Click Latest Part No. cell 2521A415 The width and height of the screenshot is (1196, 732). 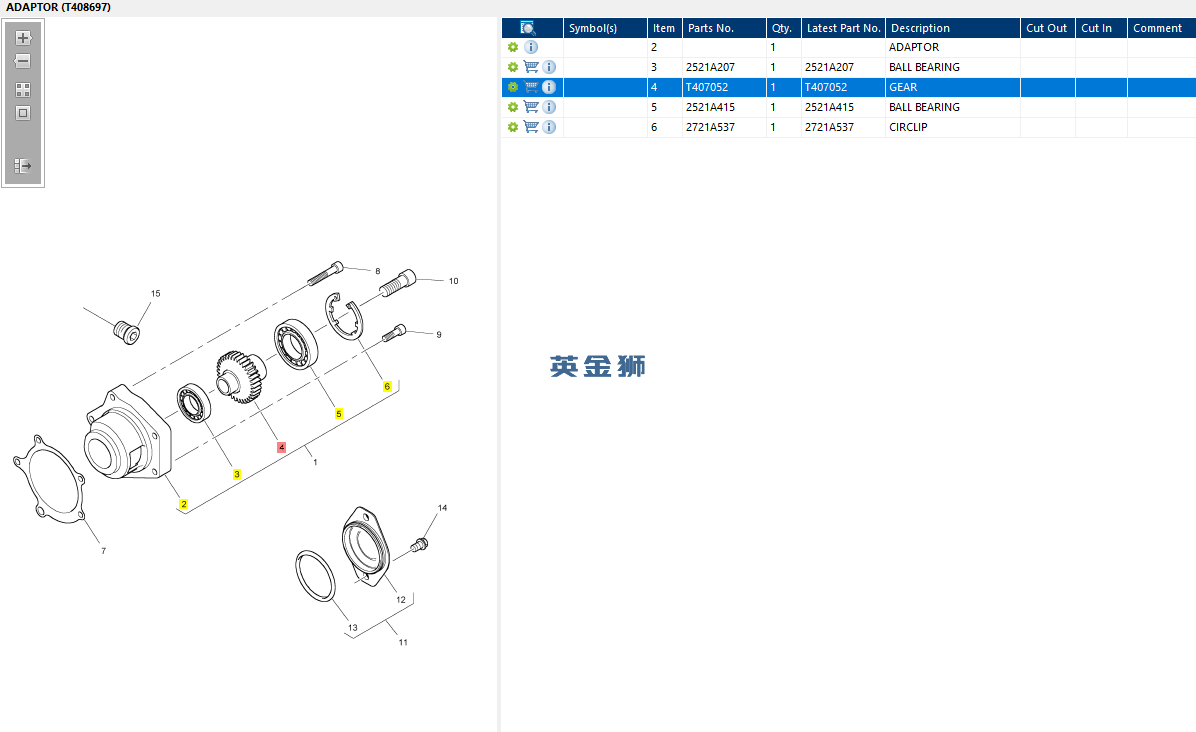(x=843, y=107)
